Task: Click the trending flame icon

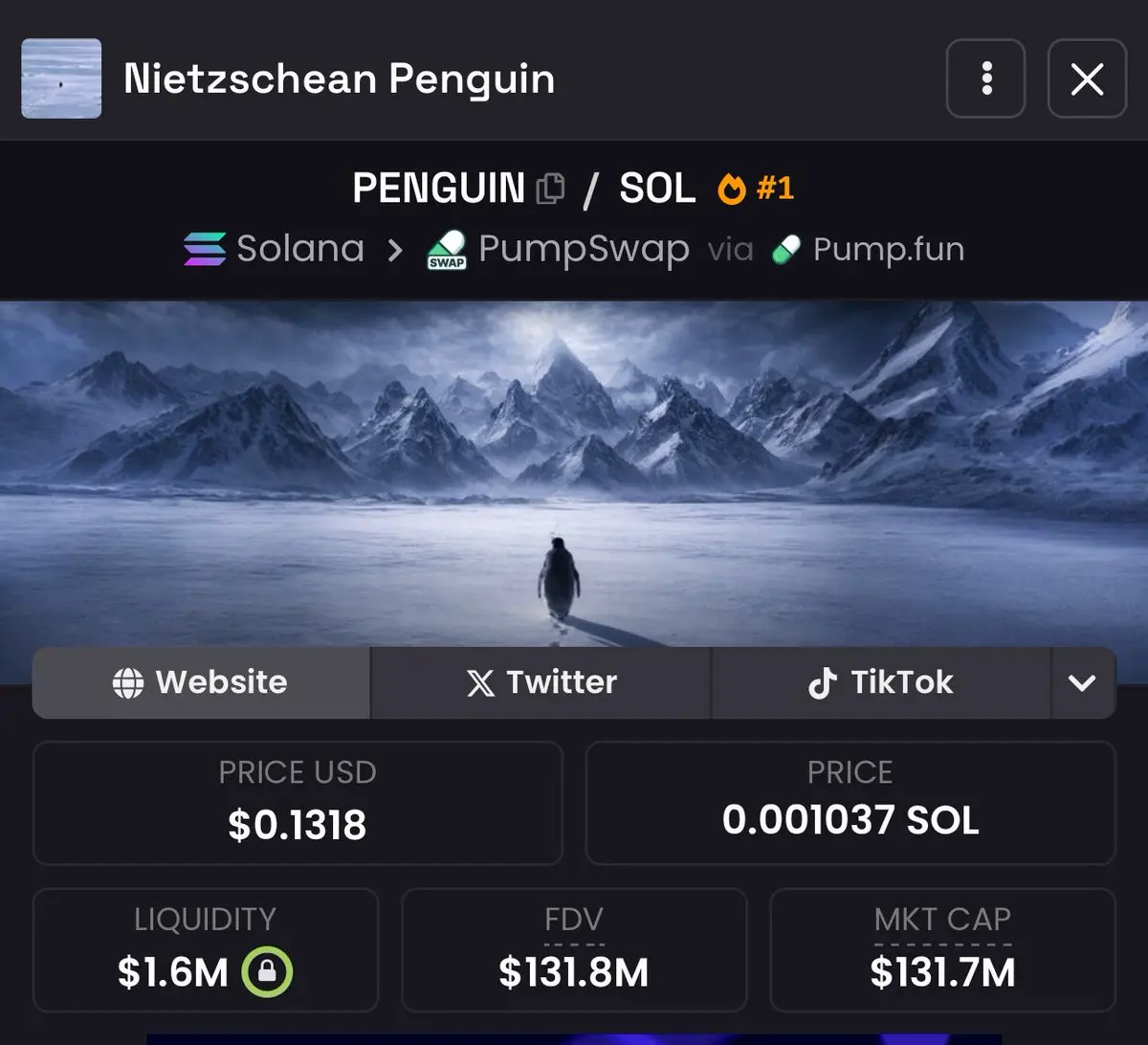Action: [x=732, y=189]
